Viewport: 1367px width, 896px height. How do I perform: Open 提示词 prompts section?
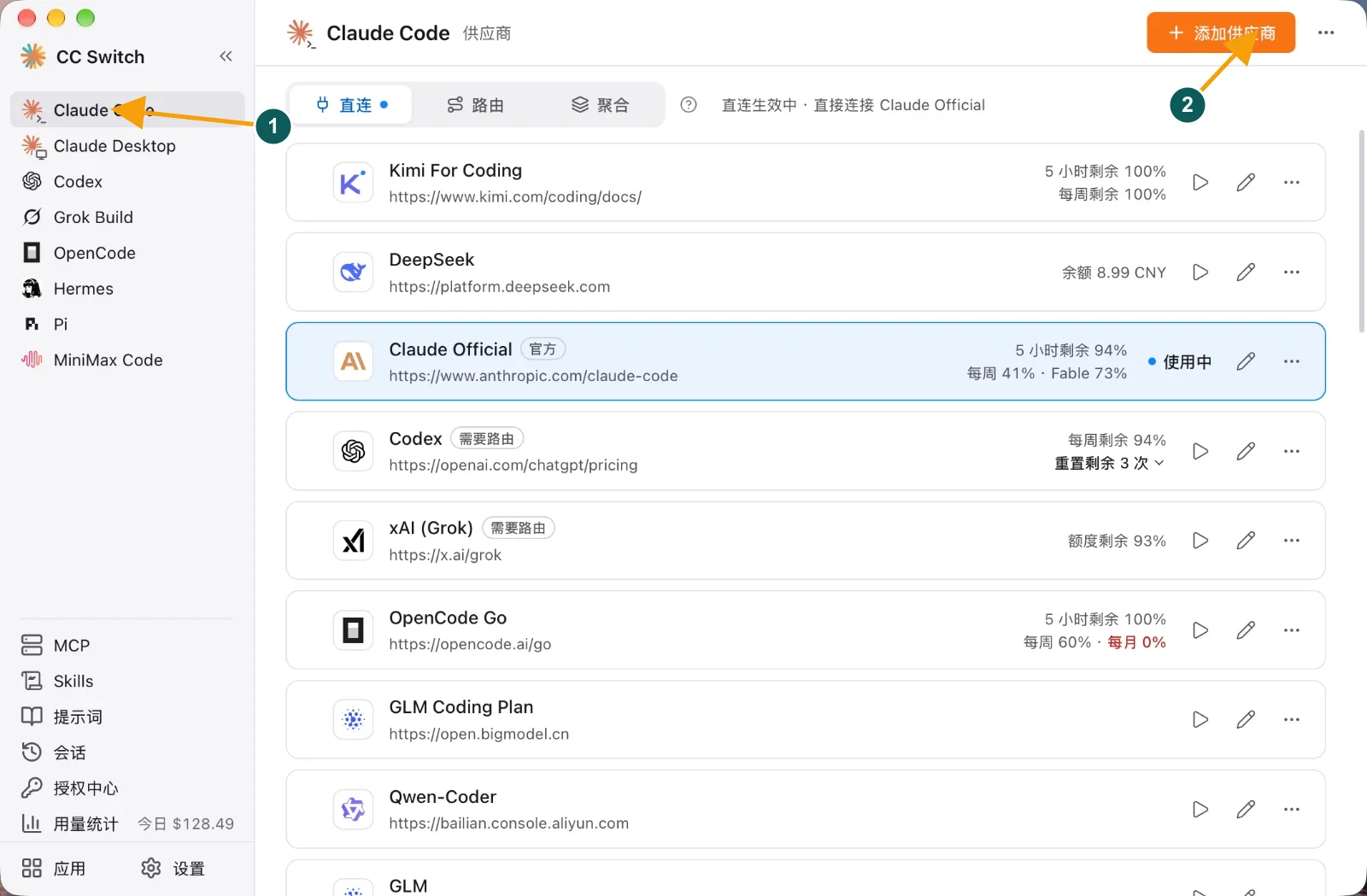tap(127, 717)
